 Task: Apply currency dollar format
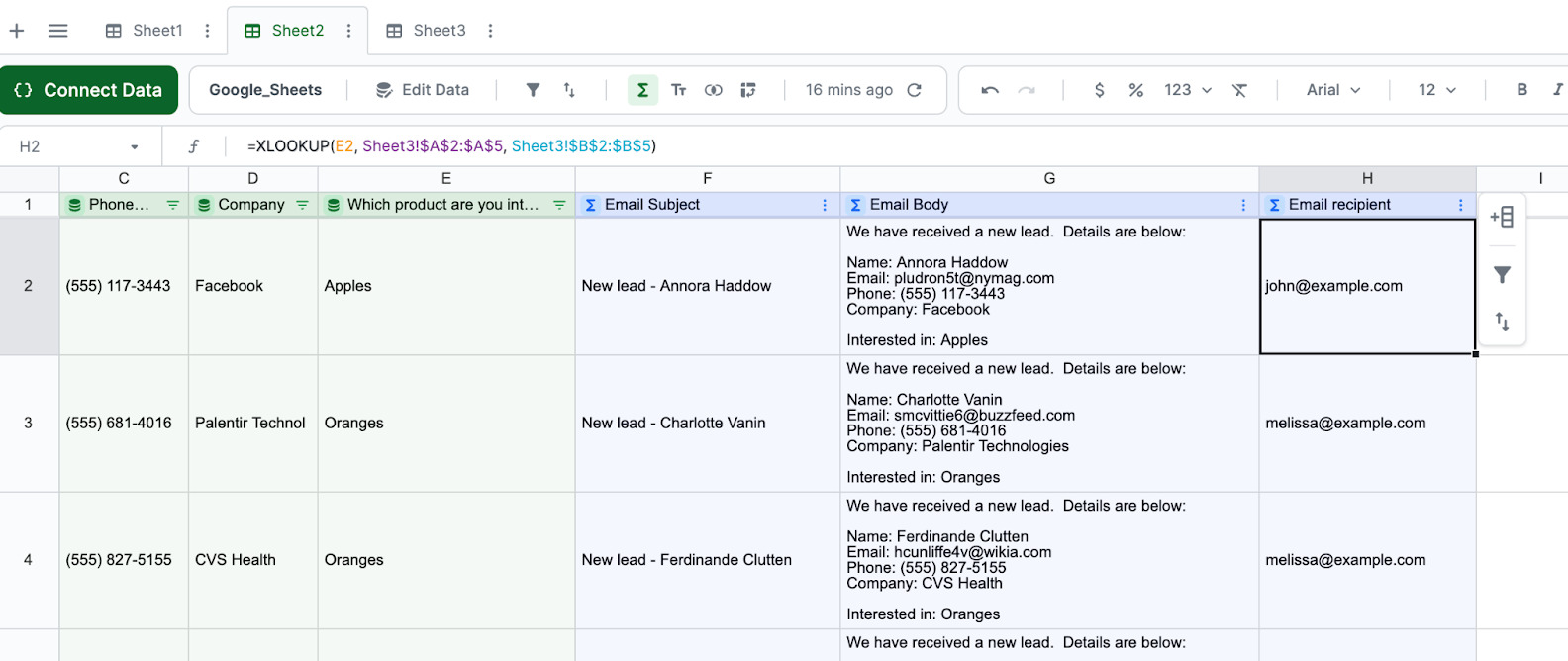[1099, 90]
